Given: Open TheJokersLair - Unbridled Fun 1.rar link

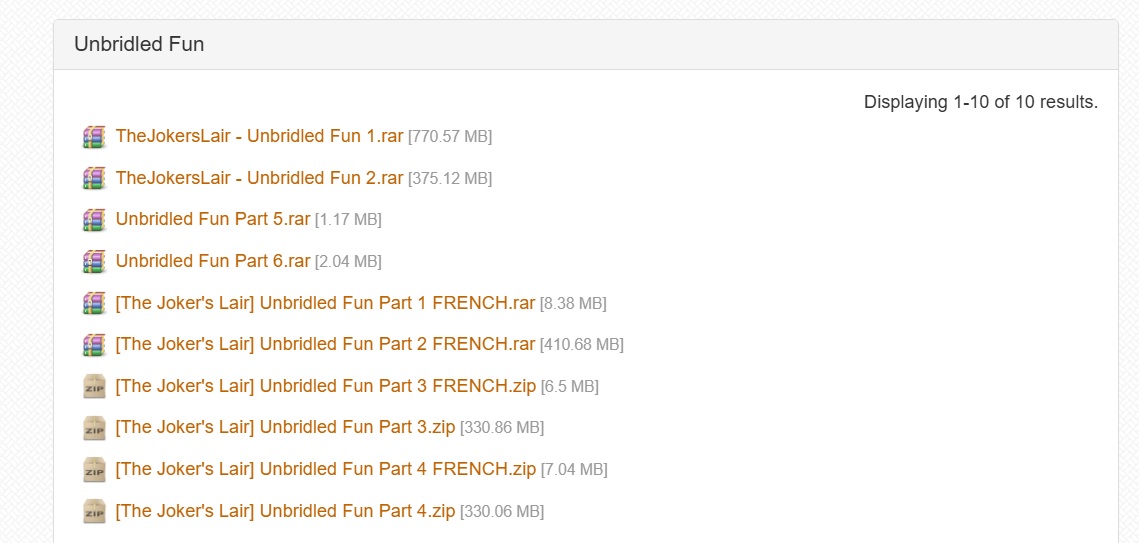Looking at the screenshot, I should (259, 136).
